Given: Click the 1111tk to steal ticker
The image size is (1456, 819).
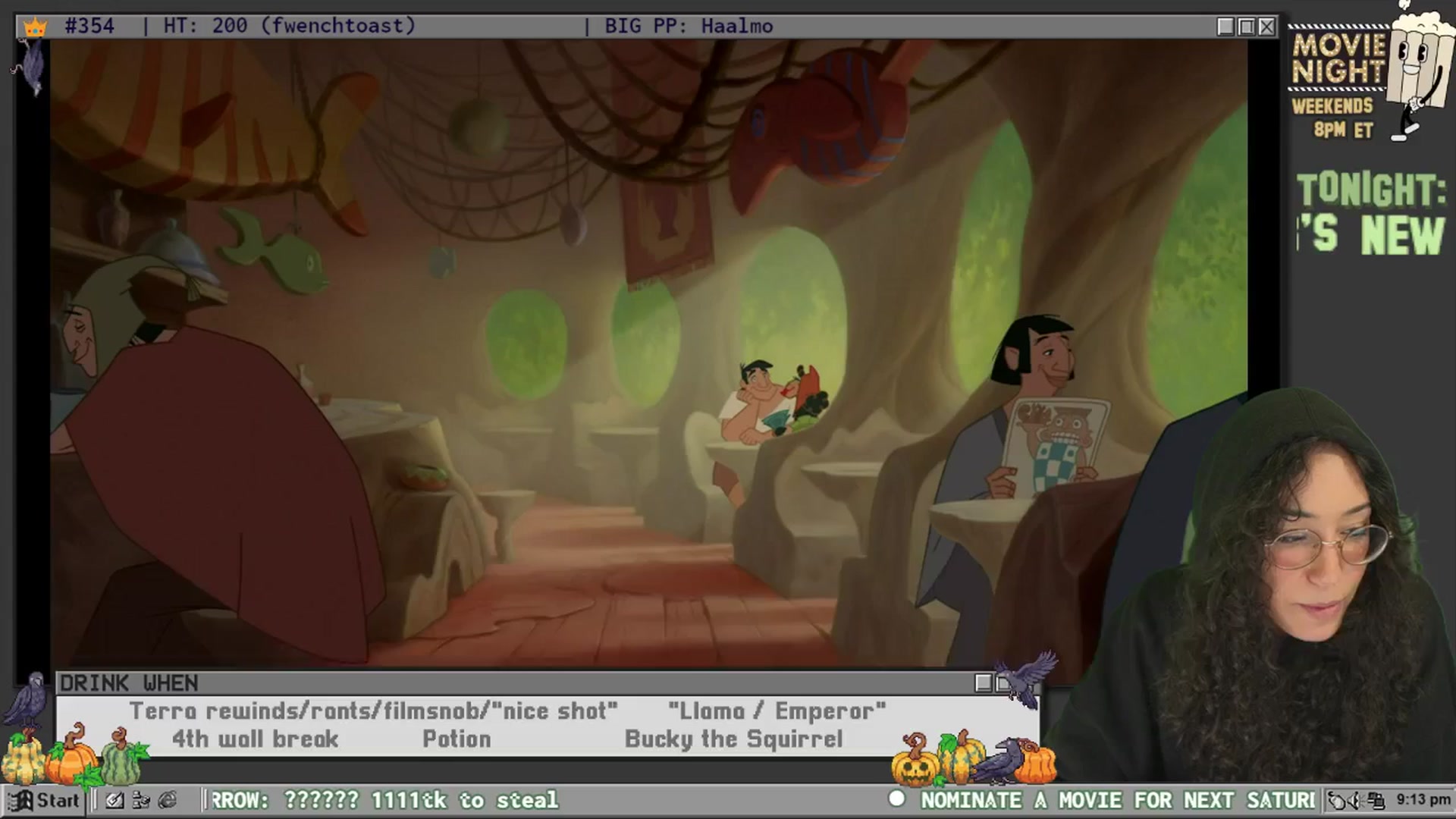Looking at the screenshot, I should [464, 800].
